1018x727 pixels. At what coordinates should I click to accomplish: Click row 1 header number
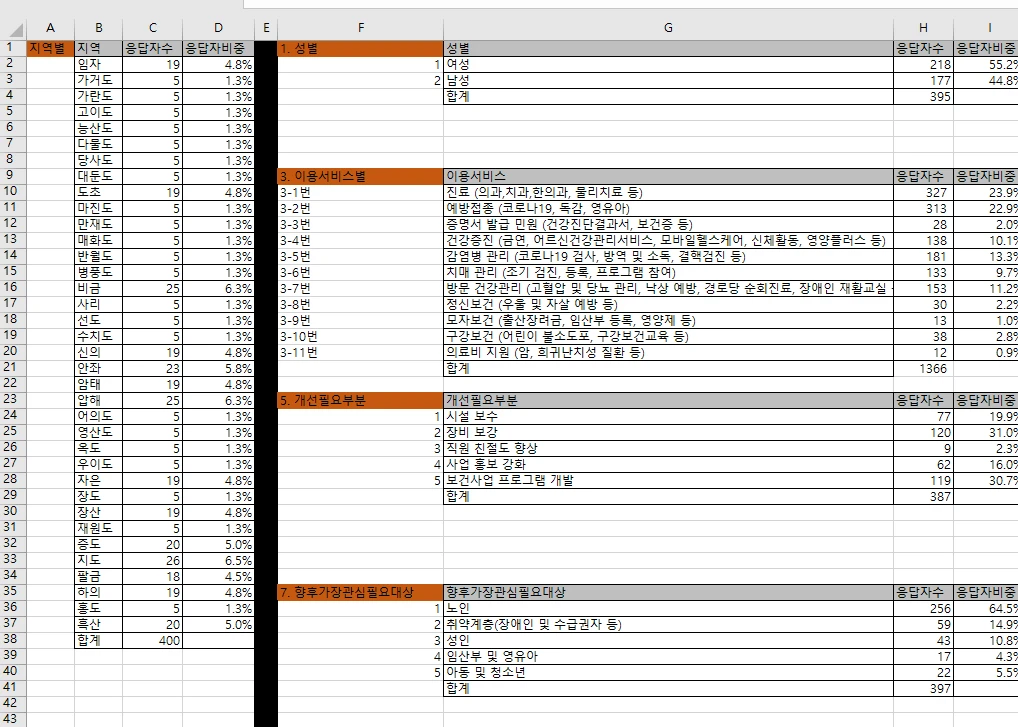tap(12, 47)
